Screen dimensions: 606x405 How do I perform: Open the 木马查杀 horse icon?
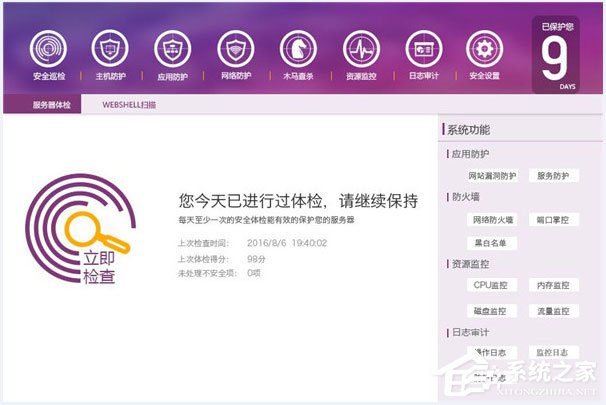click(x=298, y=49)
